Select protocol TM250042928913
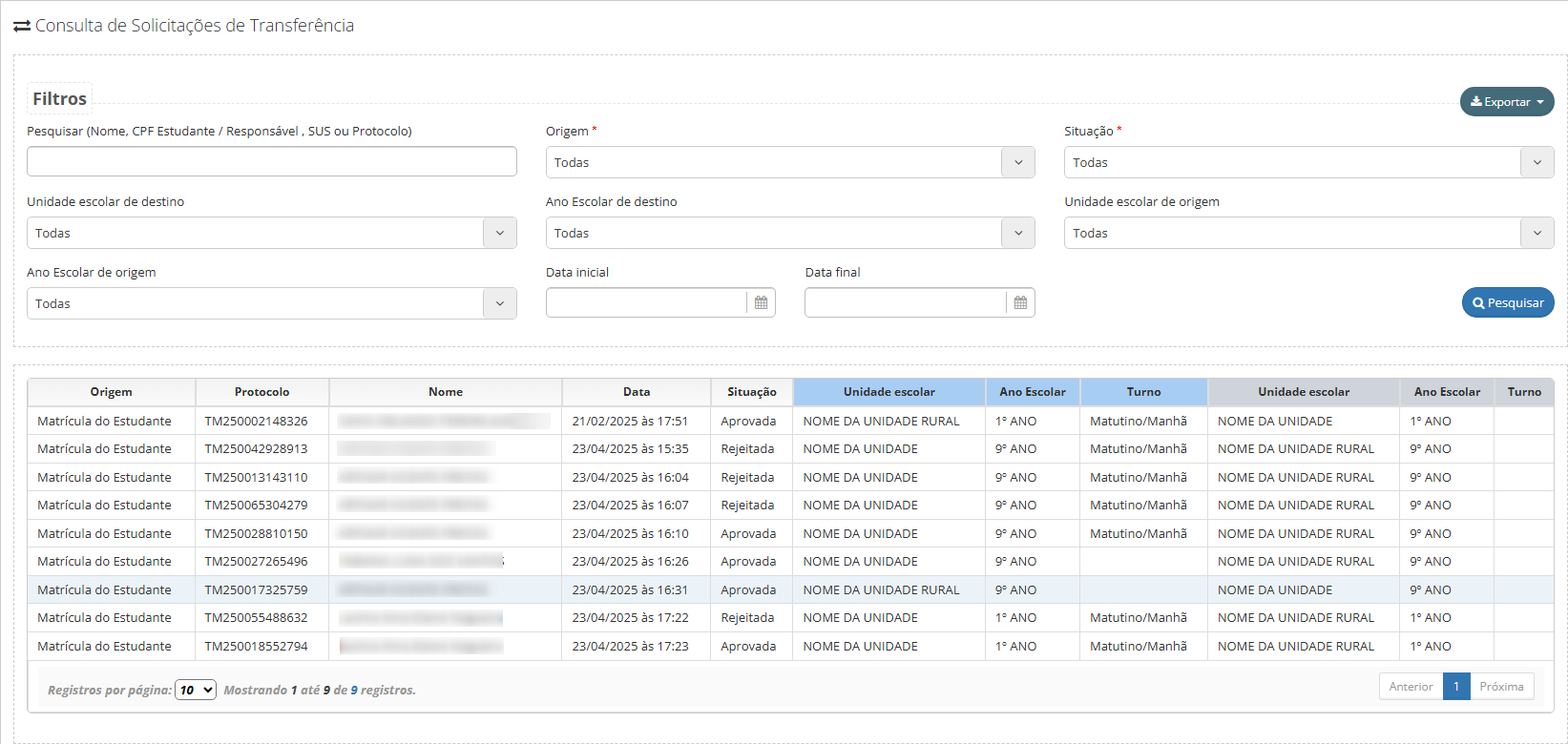This screenshot has width=1568, height=744. coord(257,448)
